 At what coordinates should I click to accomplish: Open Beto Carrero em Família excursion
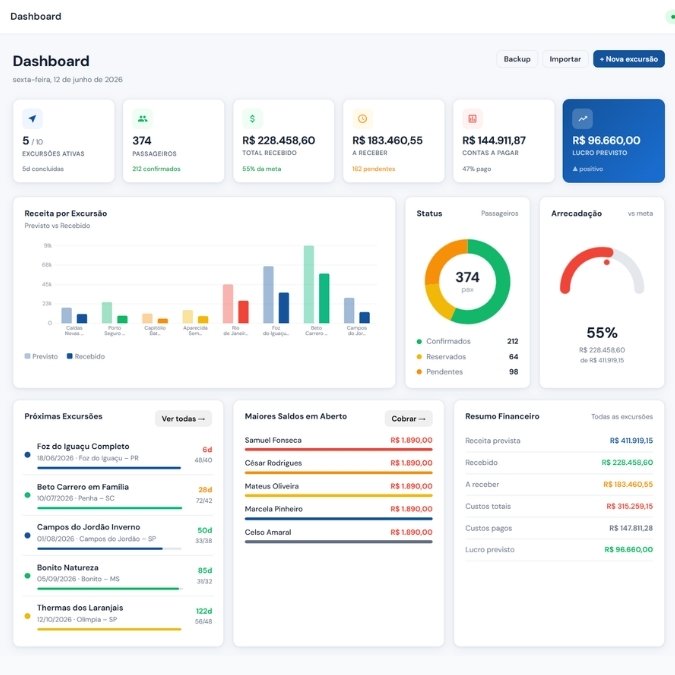point(118,495)
